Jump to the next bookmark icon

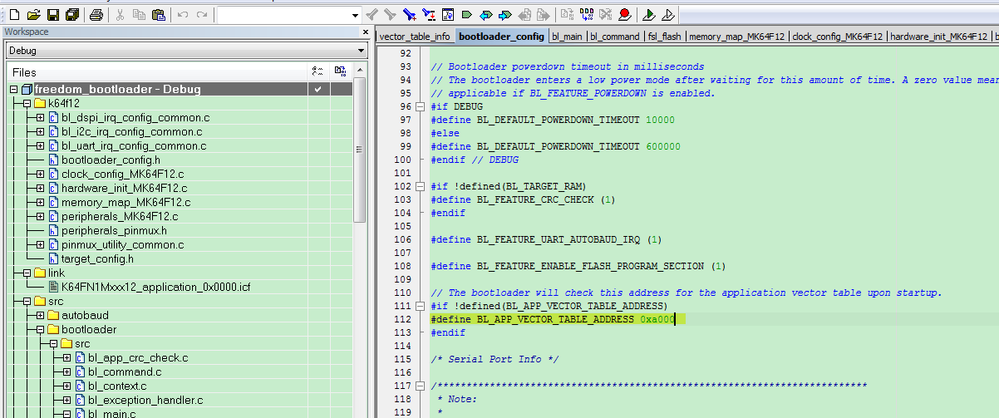point(505,14)
